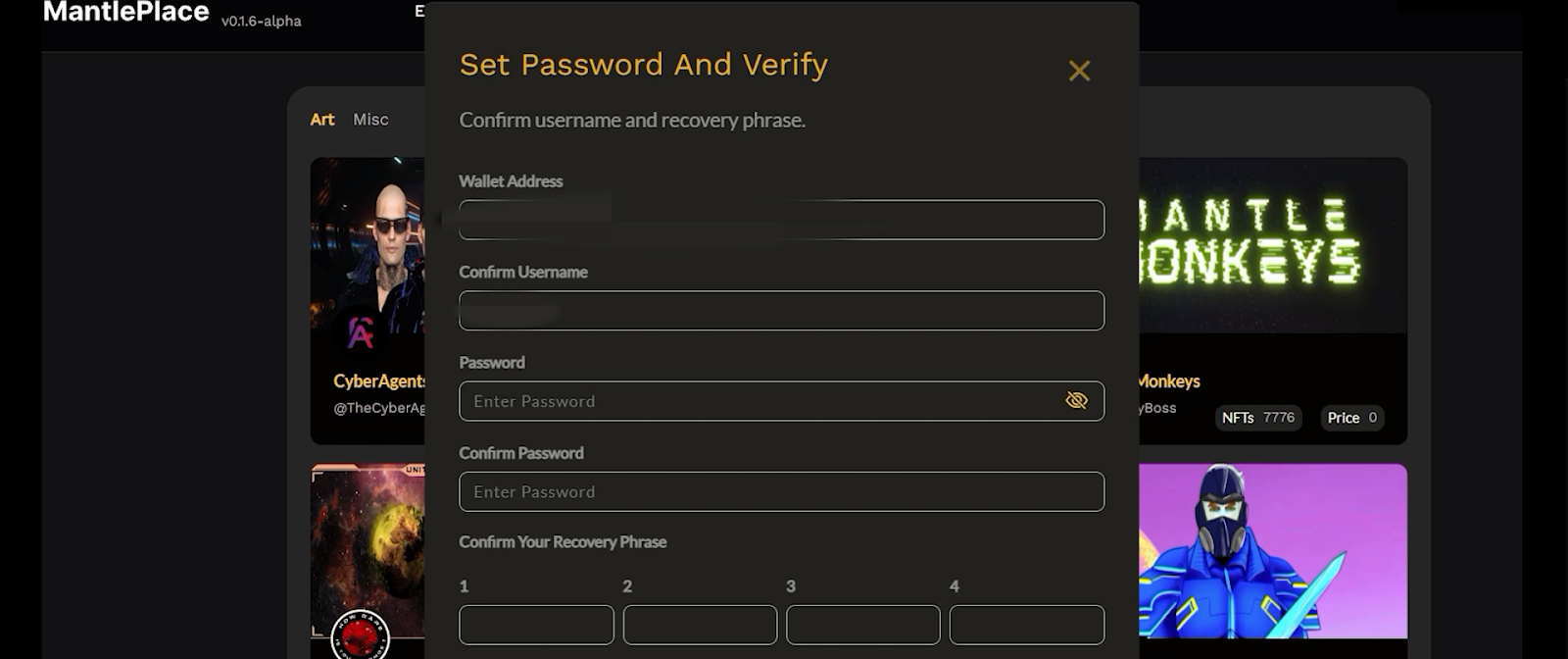Click recovery phrase word 3 box
The image size is (1568, 659).
[862, 625]
